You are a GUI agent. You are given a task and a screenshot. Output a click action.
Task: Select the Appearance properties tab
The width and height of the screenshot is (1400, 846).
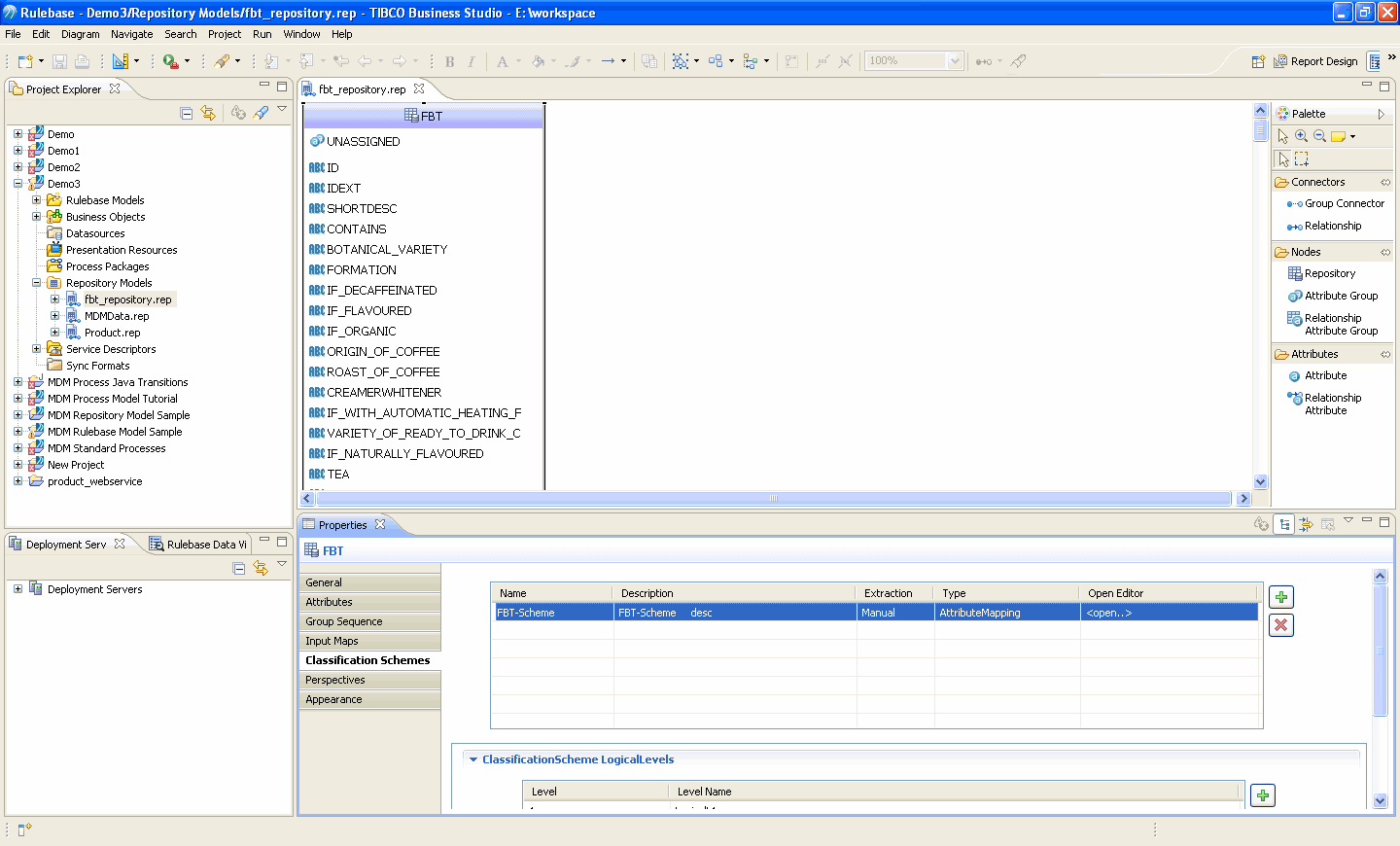click(370, 699)
